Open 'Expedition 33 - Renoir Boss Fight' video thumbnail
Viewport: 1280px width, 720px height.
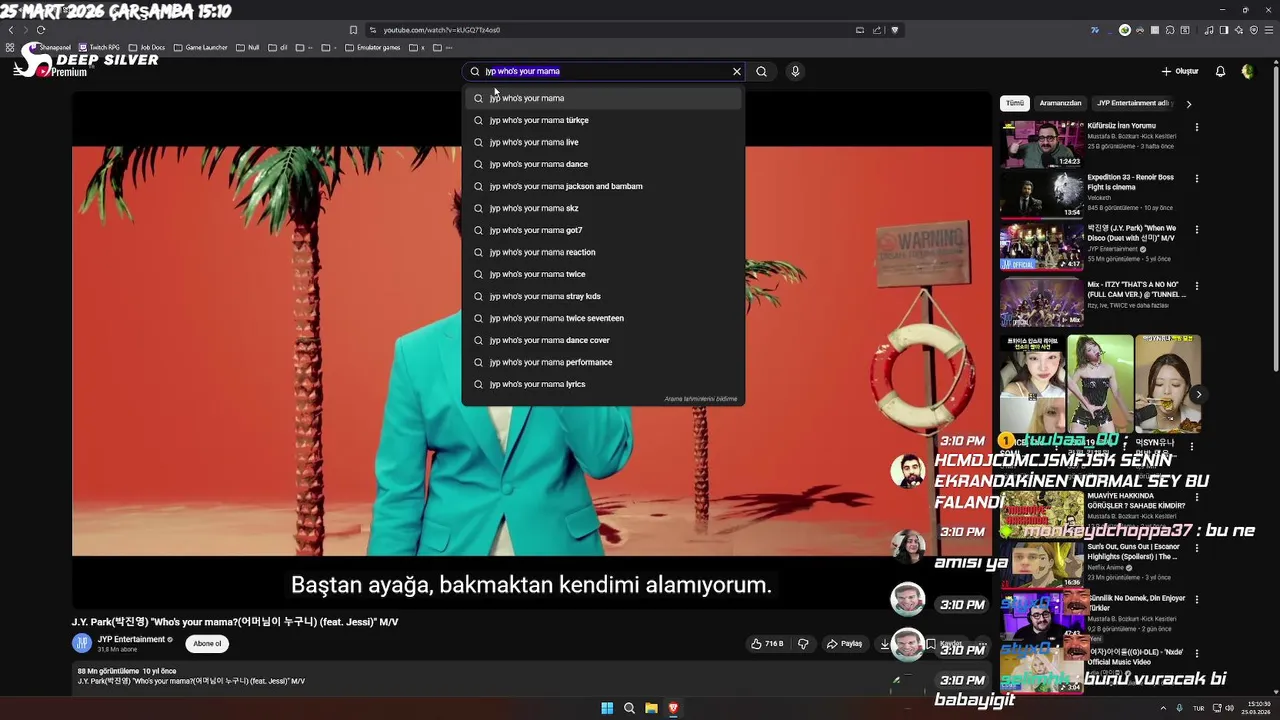point(1041,195)
